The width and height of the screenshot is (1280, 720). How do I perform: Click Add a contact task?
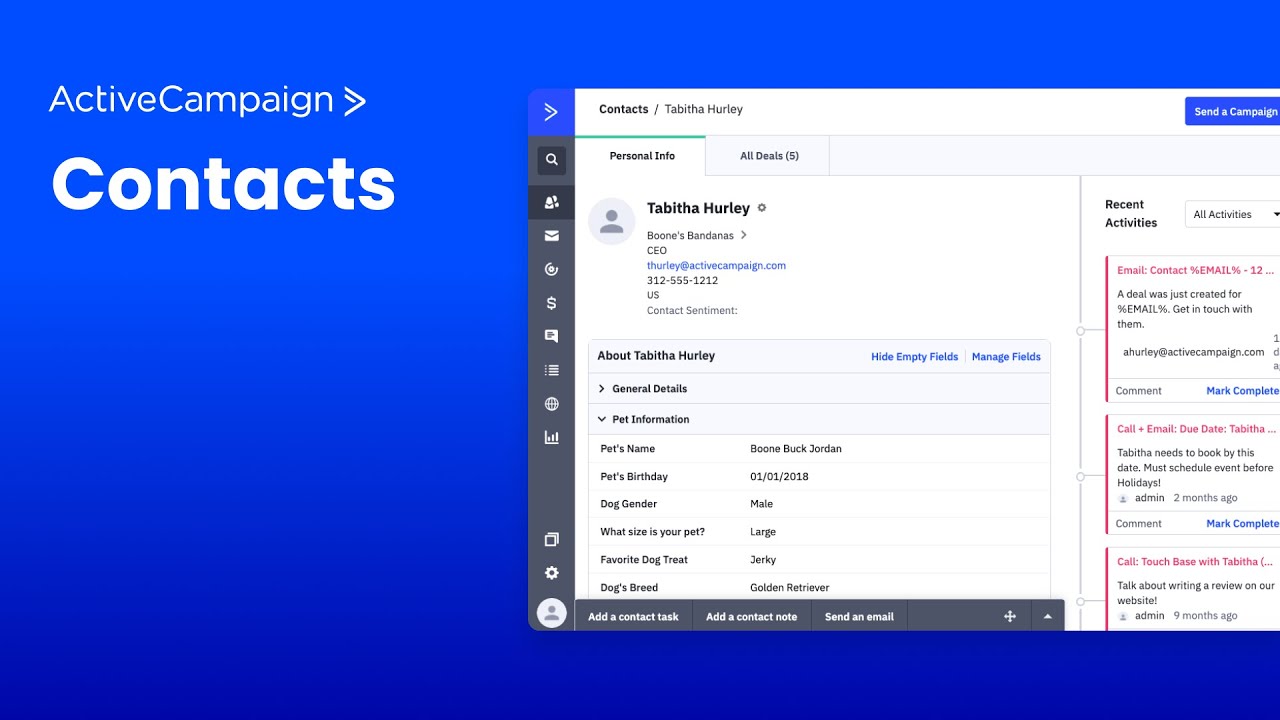[x=633, y=617]
